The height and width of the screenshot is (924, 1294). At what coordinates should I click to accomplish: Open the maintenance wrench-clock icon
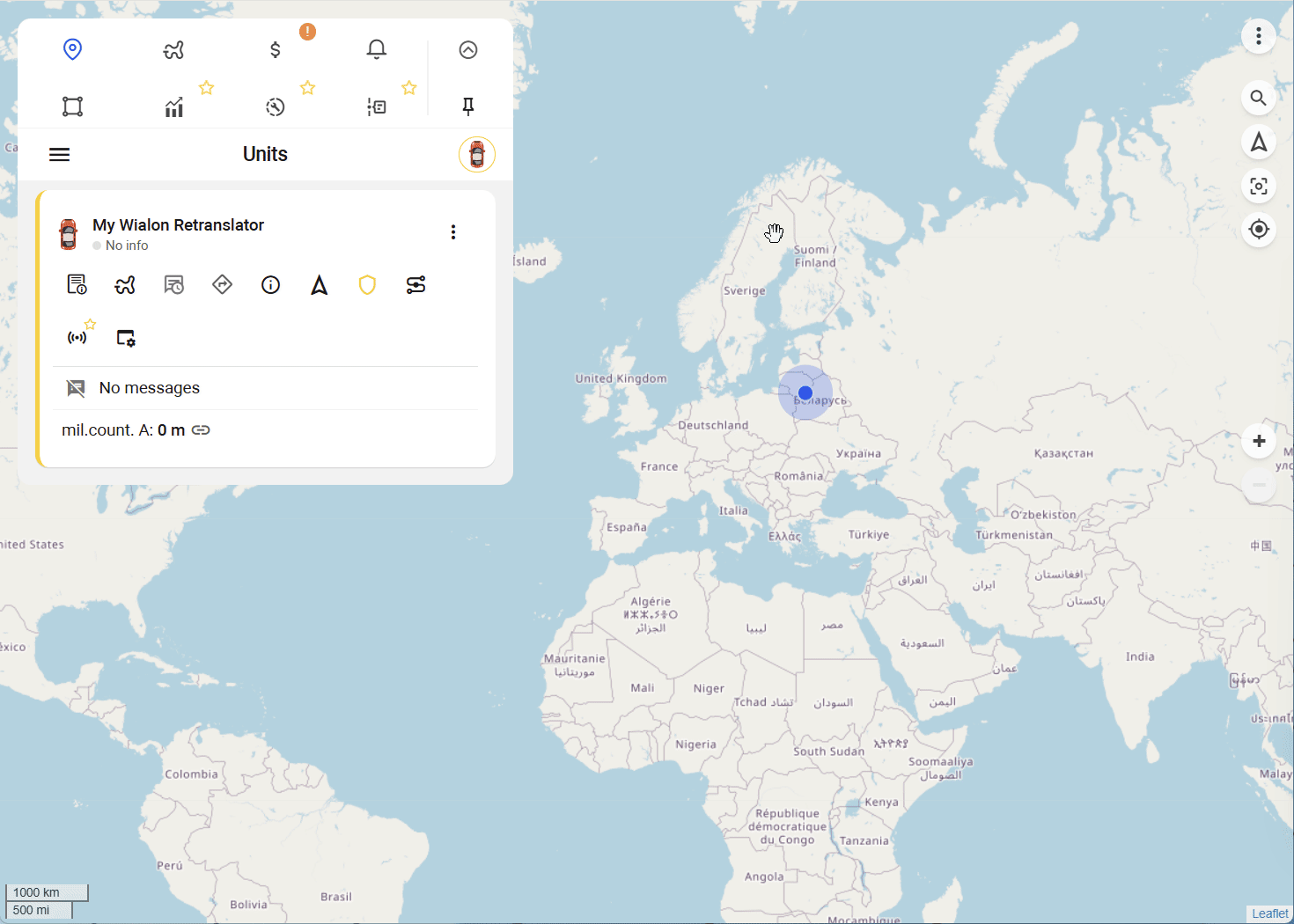coord(276,107)
